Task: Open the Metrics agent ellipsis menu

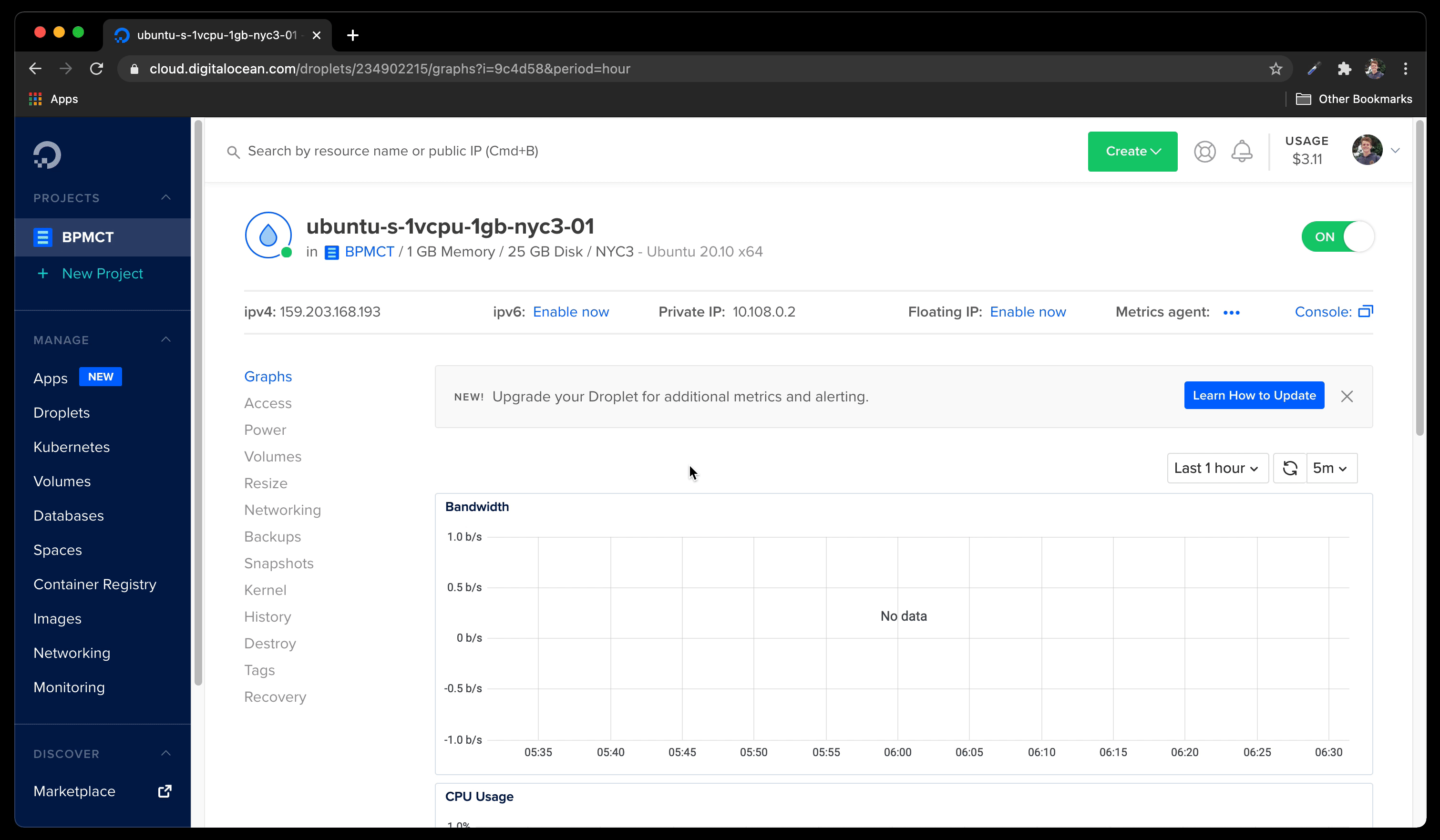Action: (x=1232, y=313)
